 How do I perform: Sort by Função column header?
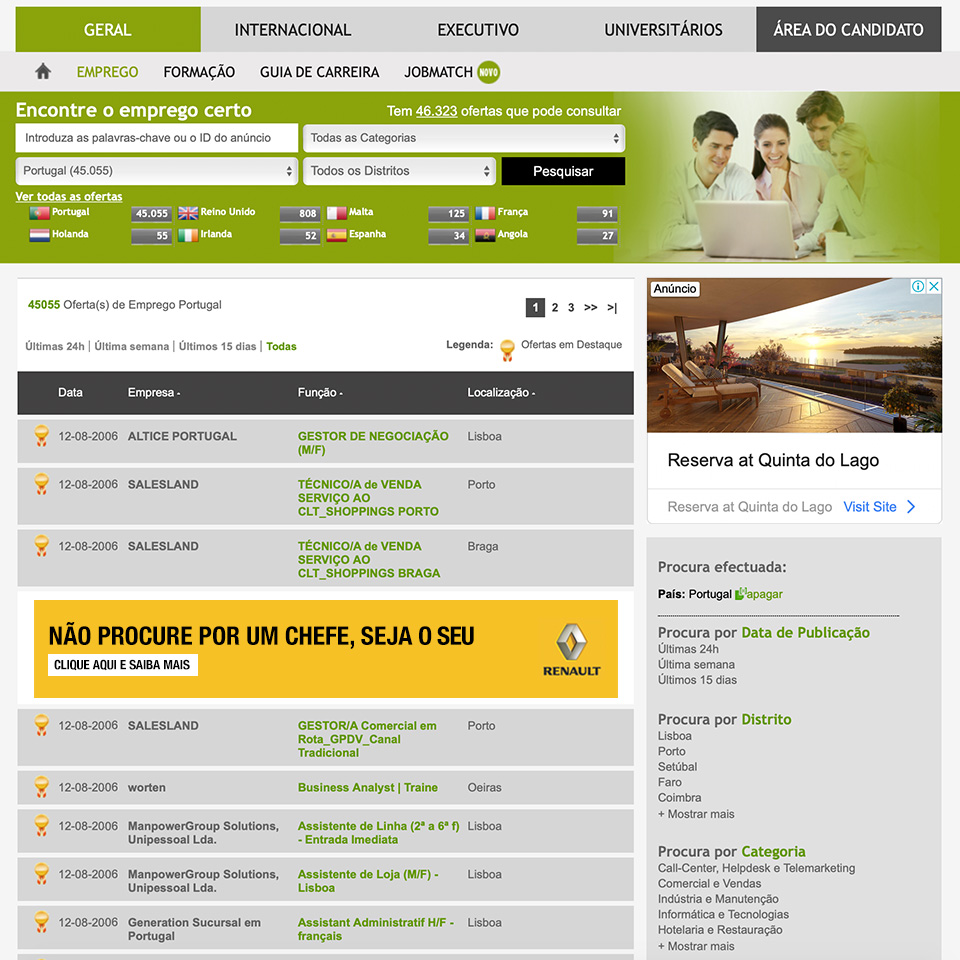tap(320, 392)
